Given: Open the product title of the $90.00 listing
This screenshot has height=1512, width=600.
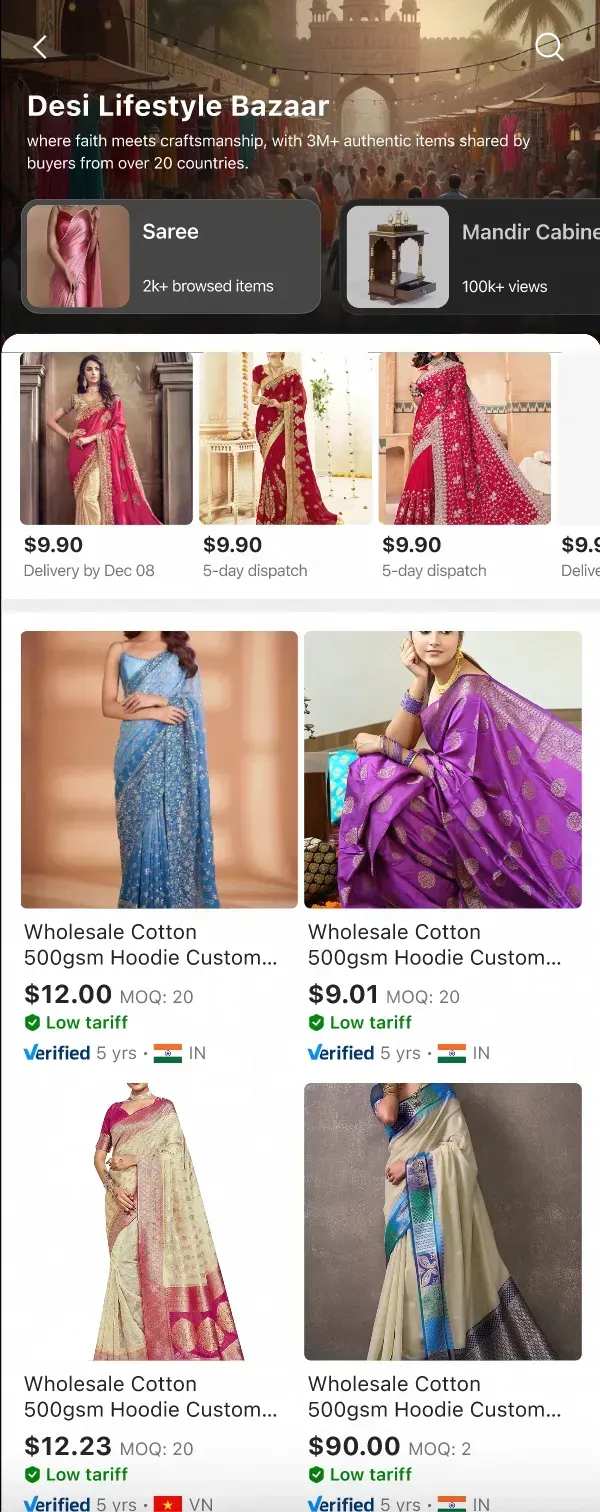Looking at the screenshot, I should click(x=434, y=1396).
